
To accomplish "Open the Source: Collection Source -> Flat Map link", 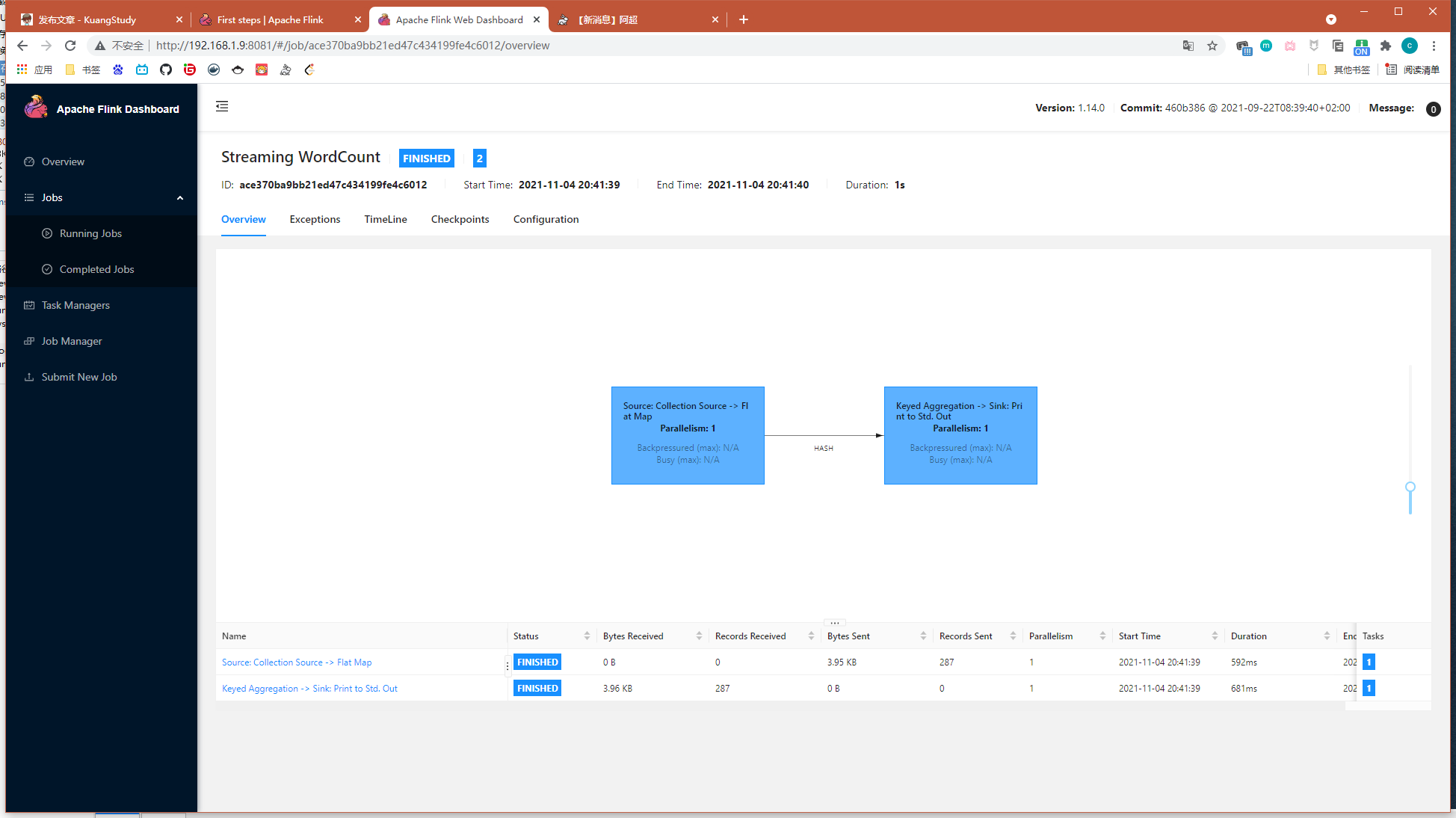I will pyautogui.click(x=297, y=662).
